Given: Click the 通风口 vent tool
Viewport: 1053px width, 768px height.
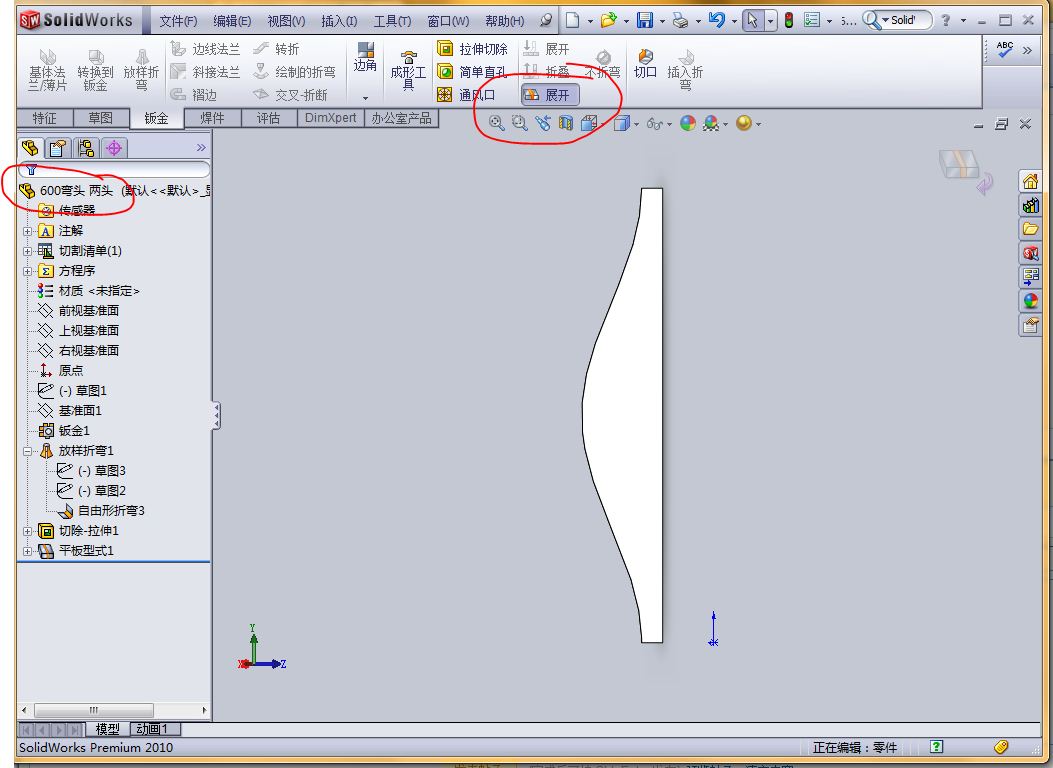Looking at the screenshot, I should 465,95.
